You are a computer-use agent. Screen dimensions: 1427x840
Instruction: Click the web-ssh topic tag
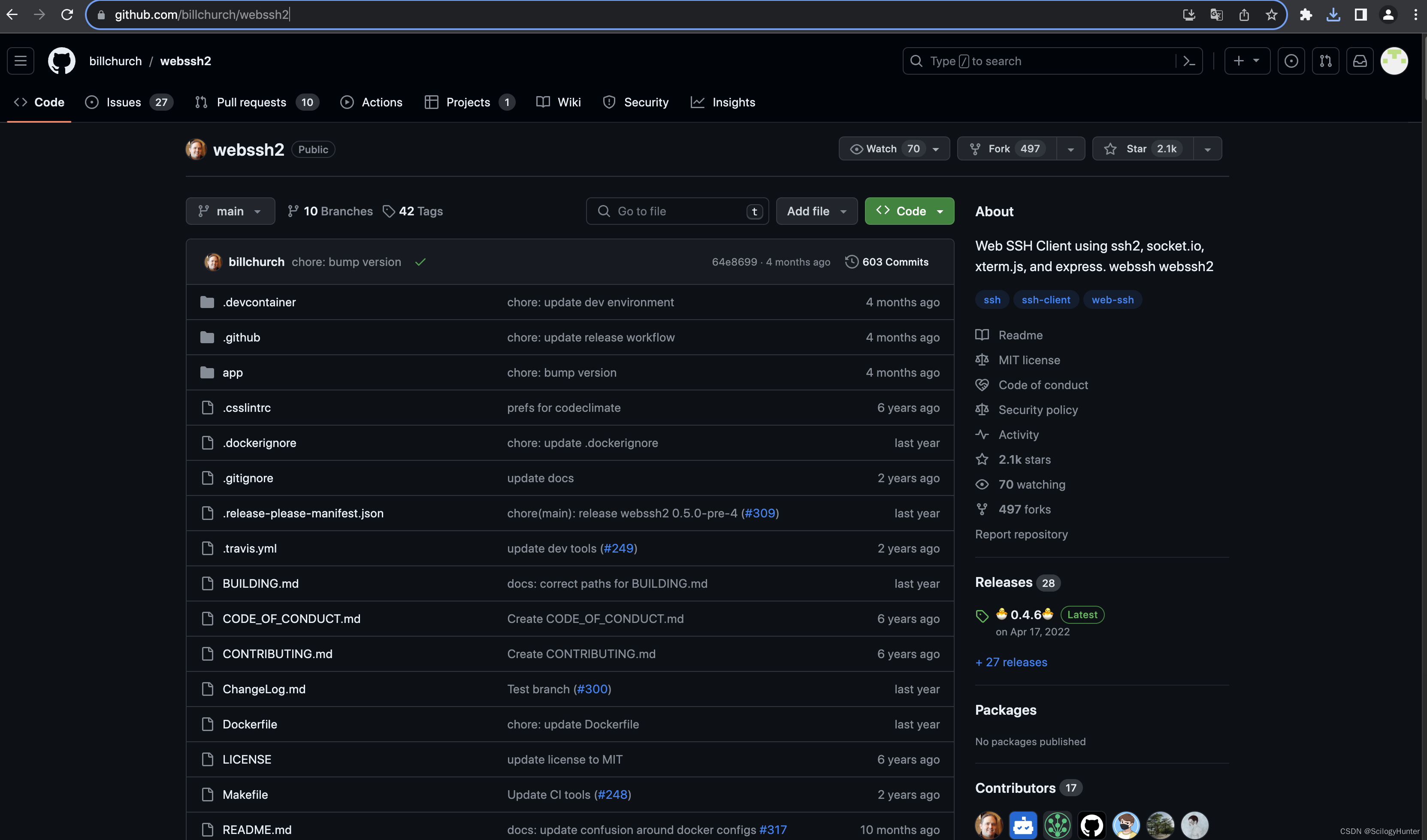click(x=1113, y=300)
